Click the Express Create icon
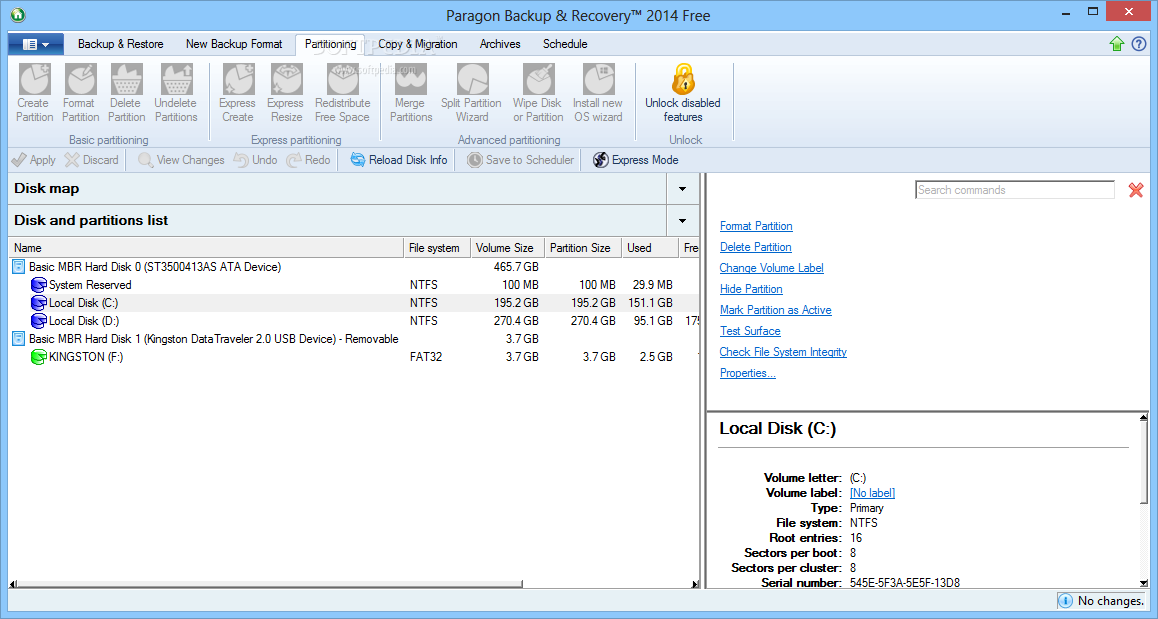This screenshot has width=1158, height=619. coord(238,80)
